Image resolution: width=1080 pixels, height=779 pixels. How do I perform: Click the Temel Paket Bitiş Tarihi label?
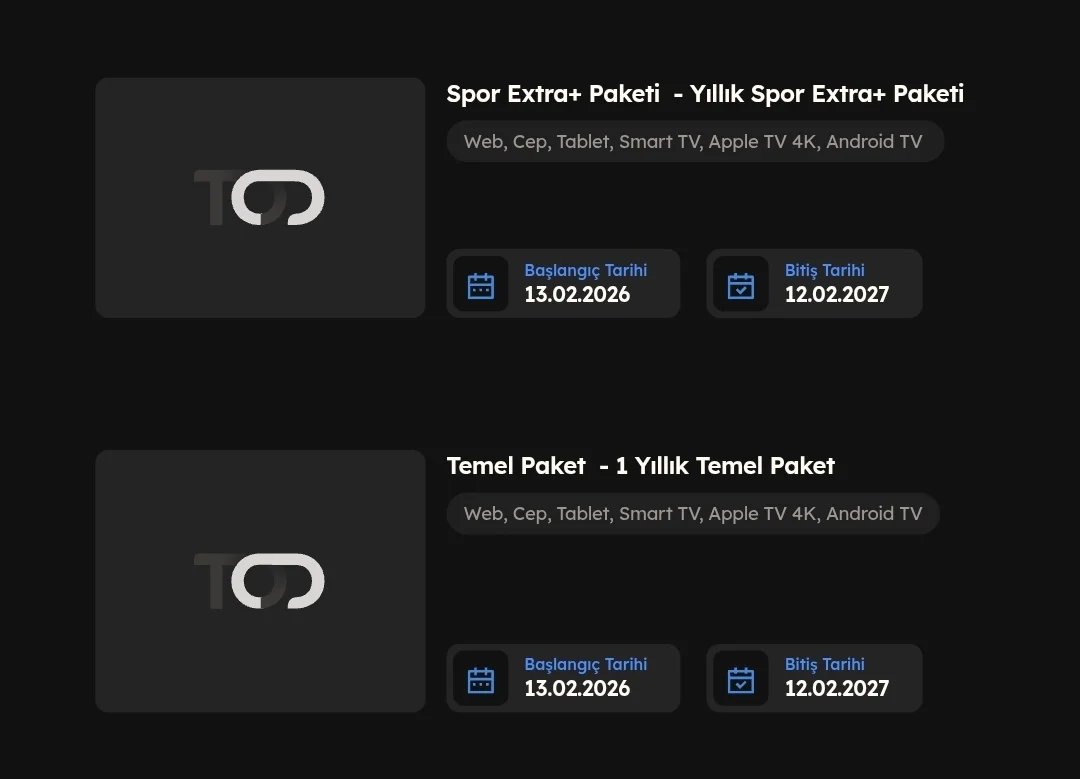pos(824,664)
